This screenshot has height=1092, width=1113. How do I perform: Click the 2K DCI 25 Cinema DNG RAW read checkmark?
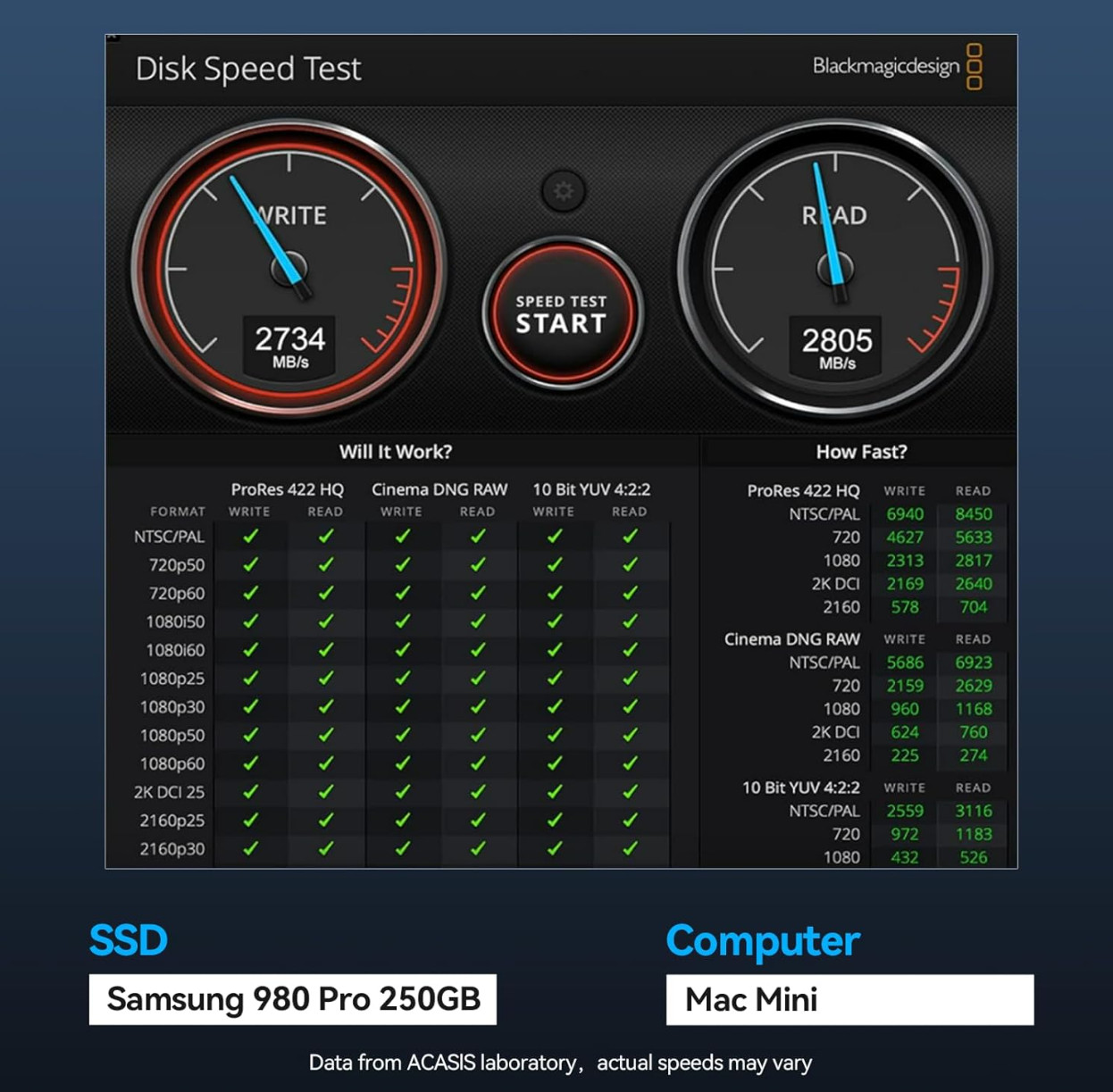pyautogui.click(x=478, y=792)
